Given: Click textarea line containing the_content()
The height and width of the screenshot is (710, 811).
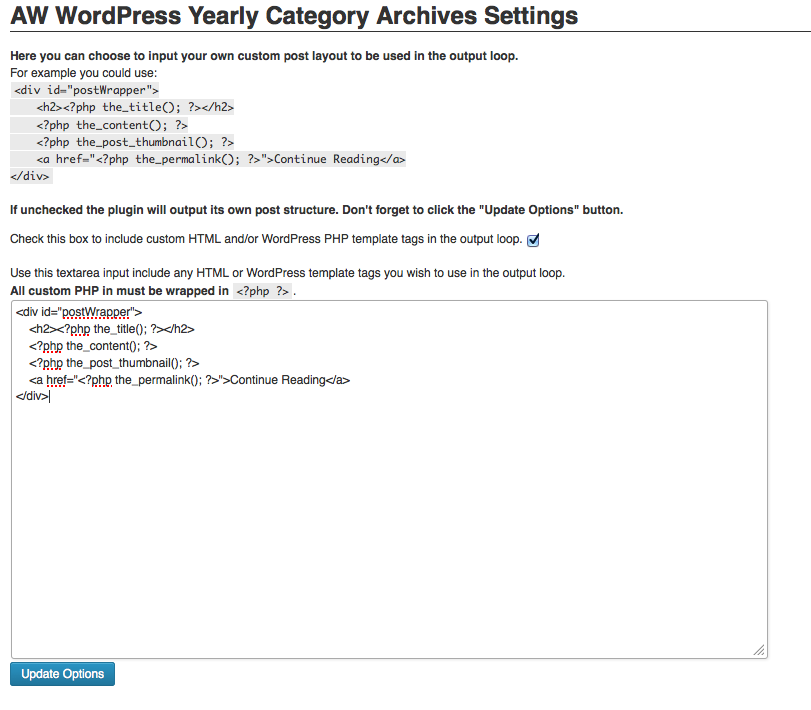Looking at the screenshot, I should coord(93,346).
